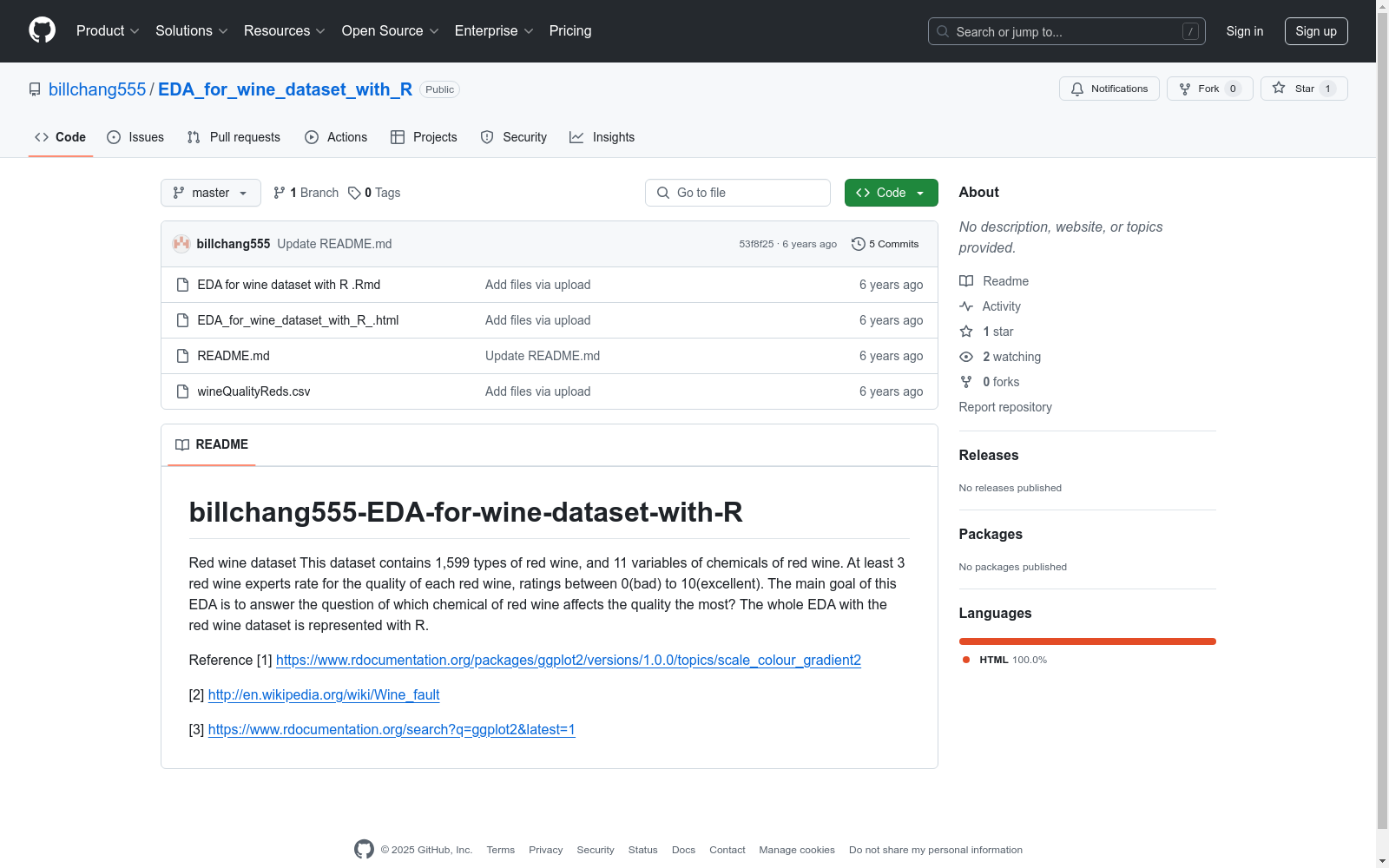This screenshot has height=868, width=1389.
Task: Focus the Search or jump to field
Action: click(1066, 31)
